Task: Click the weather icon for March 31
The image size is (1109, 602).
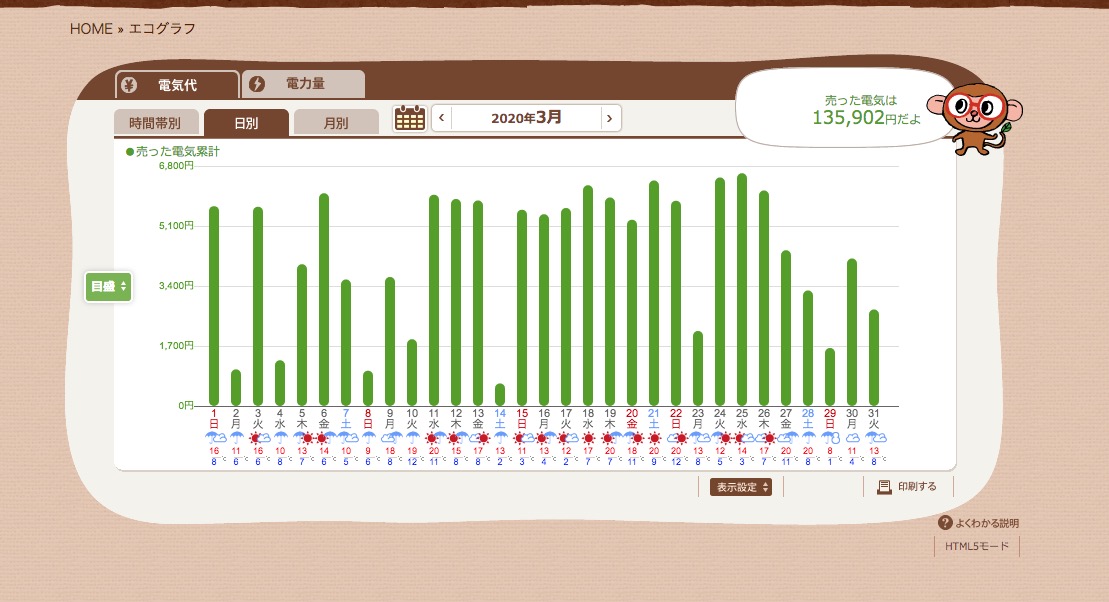Action: (875, 438)
